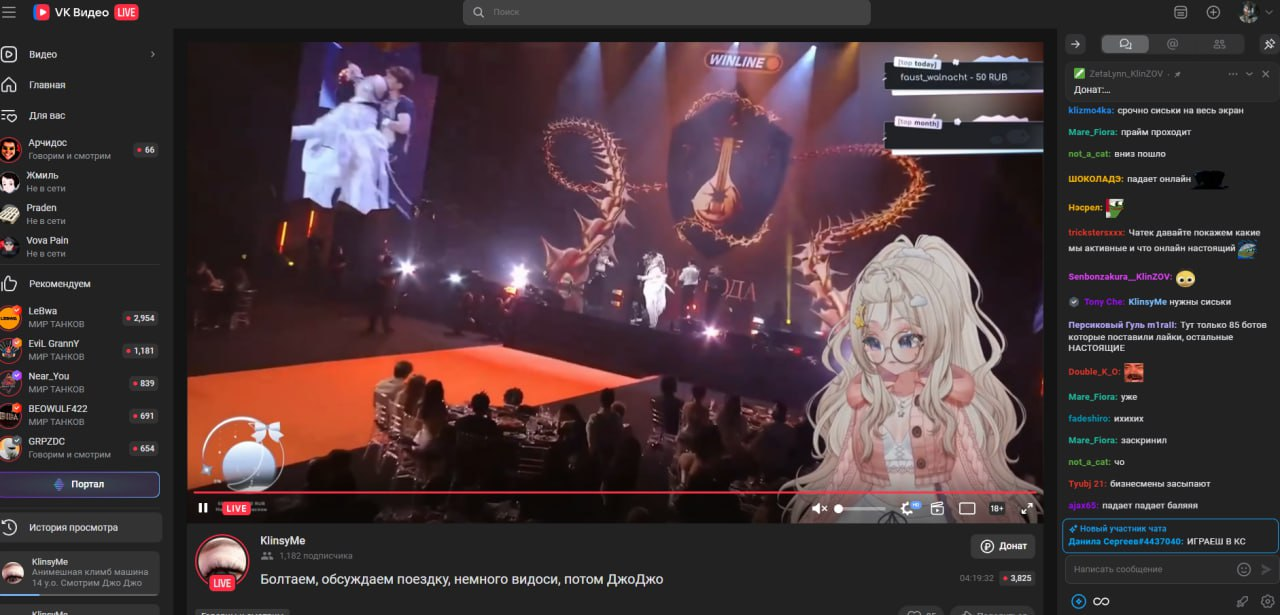The height and width of the screenshot is (615, 1280).
Task: Open KlinsyMe watch history card
Action: (x=80, y=573)
